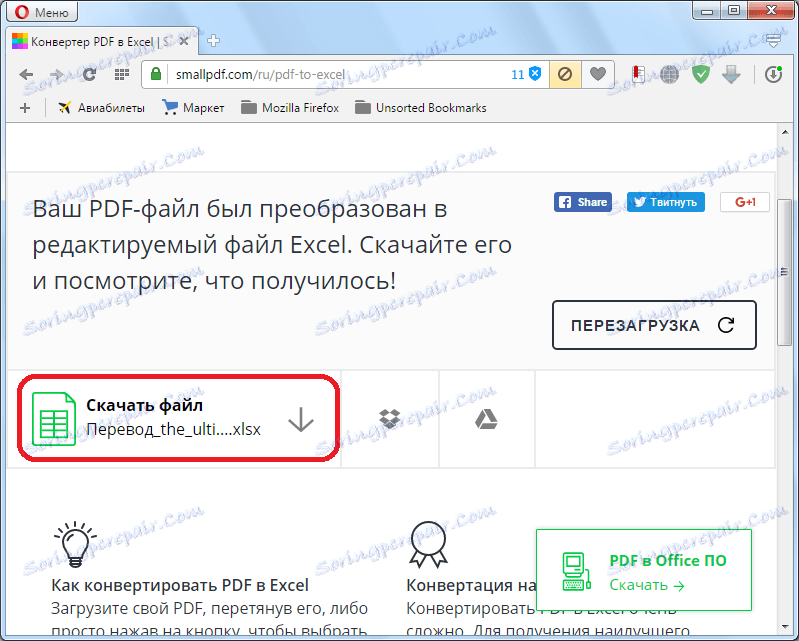The height and width of the screenshot is (641, 799).
Task: Share on Facebook with Share button
Action: [582, 202]
